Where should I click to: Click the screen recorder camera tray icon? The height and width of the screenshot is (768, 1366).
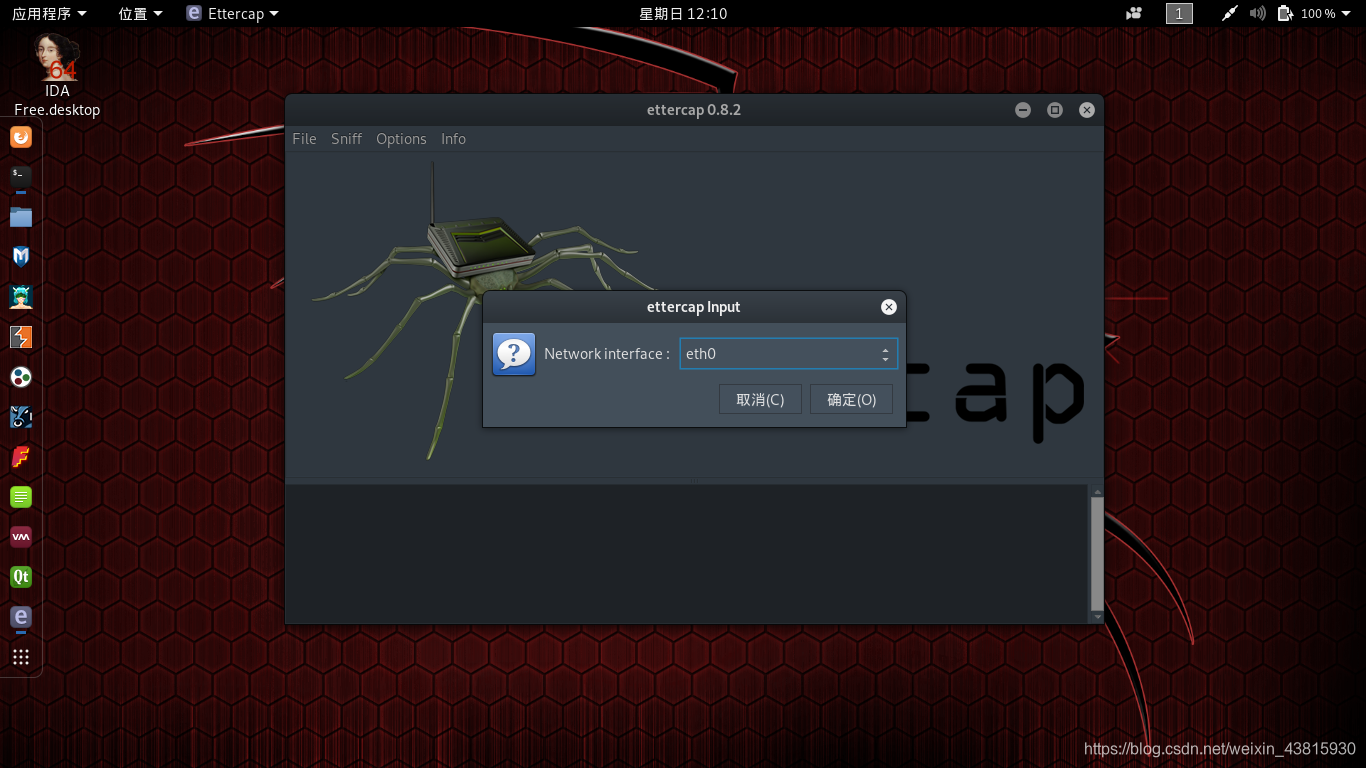tap(1134, 13)
